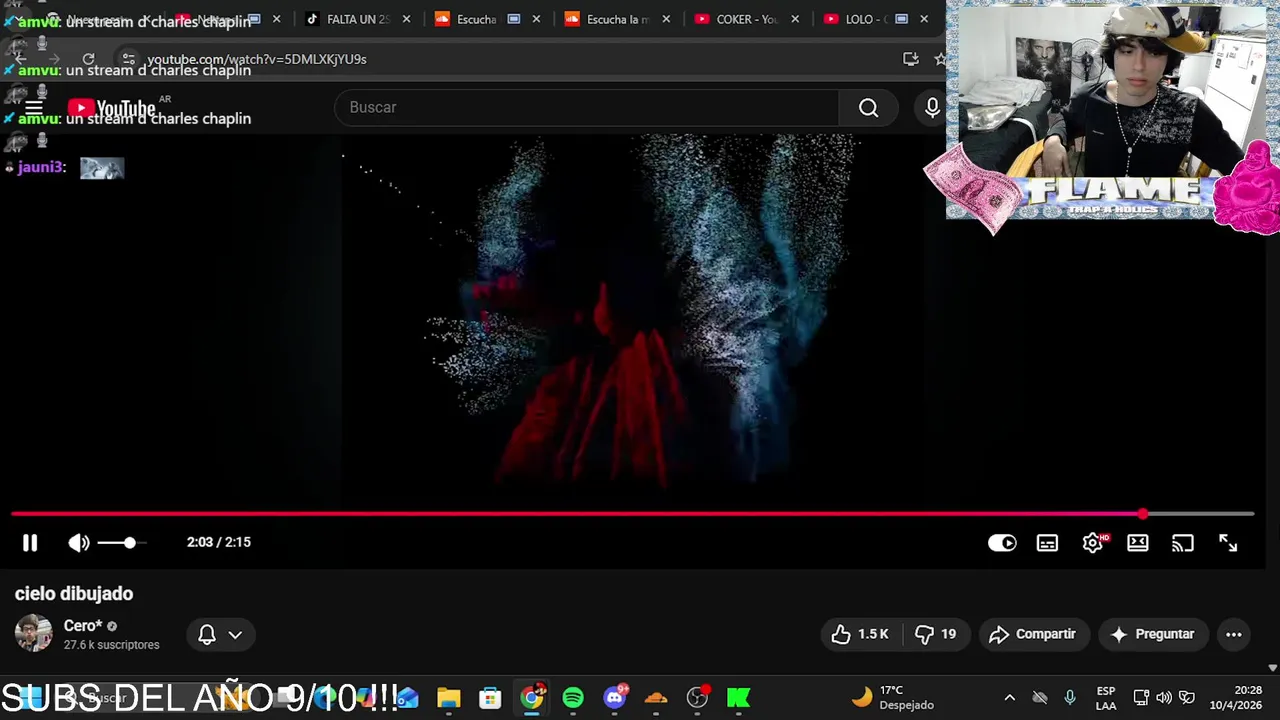Open weather widget 17°C Despejado
This screenshot has width=1280, height=720.
[893, 698]
